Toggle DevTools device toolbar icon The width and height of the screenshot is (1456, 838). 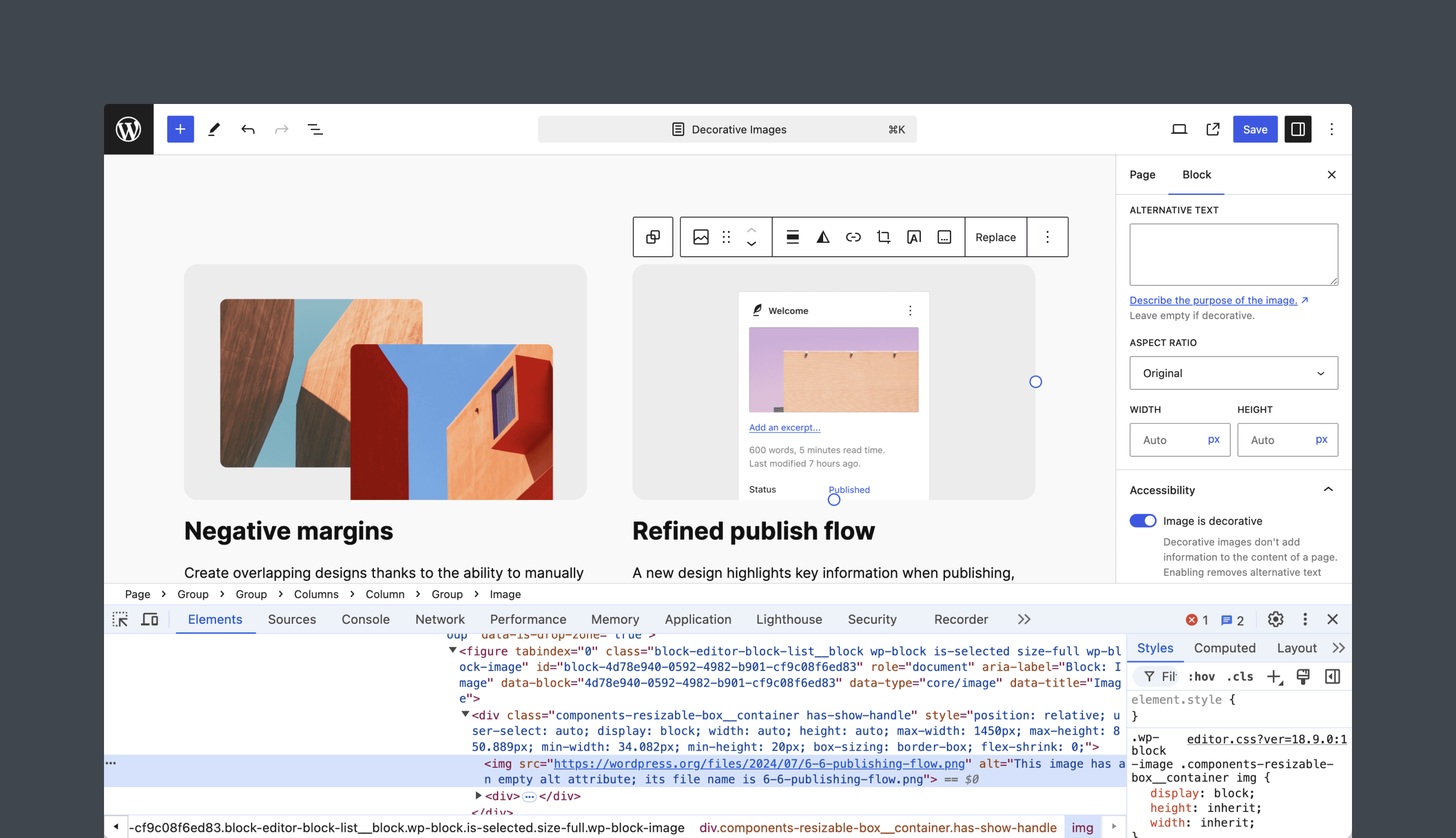point(150,619)
